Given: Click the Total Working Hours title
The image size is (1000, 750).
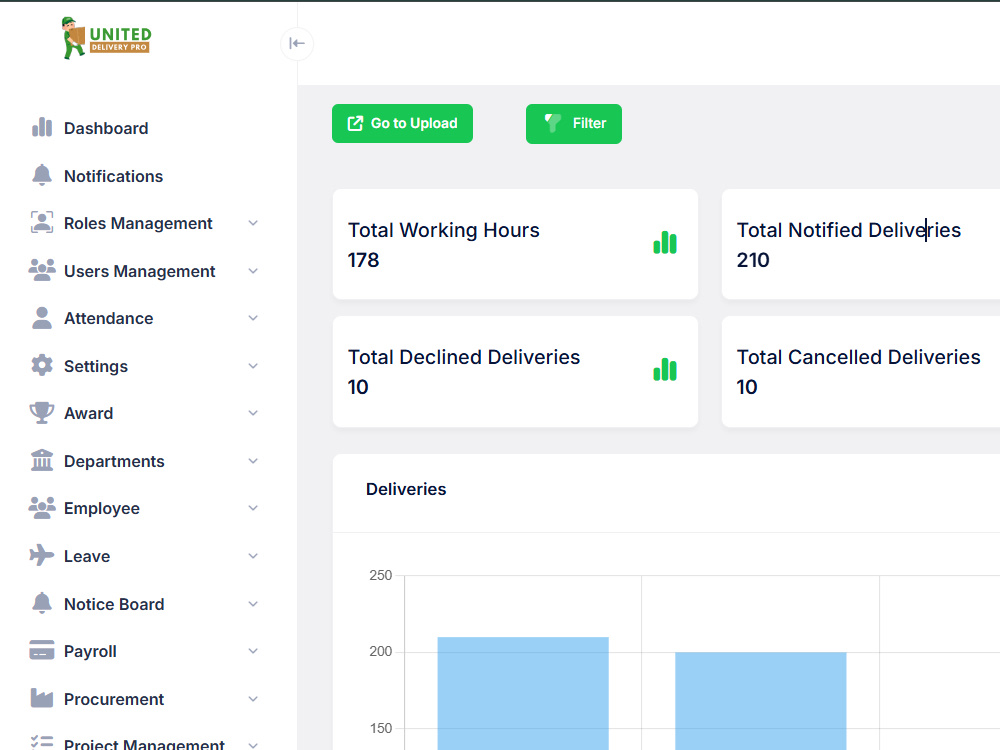Looking at the screenshot, I should point(444,230).
